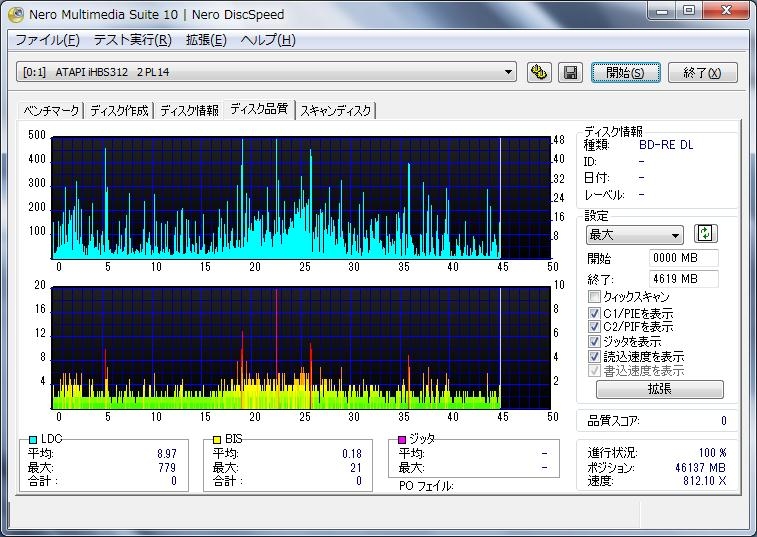The width and height of the screenshot is (757, 537).
Task: Toggle the 読込速度を表示 checkbox
Action: coord(594,357)
